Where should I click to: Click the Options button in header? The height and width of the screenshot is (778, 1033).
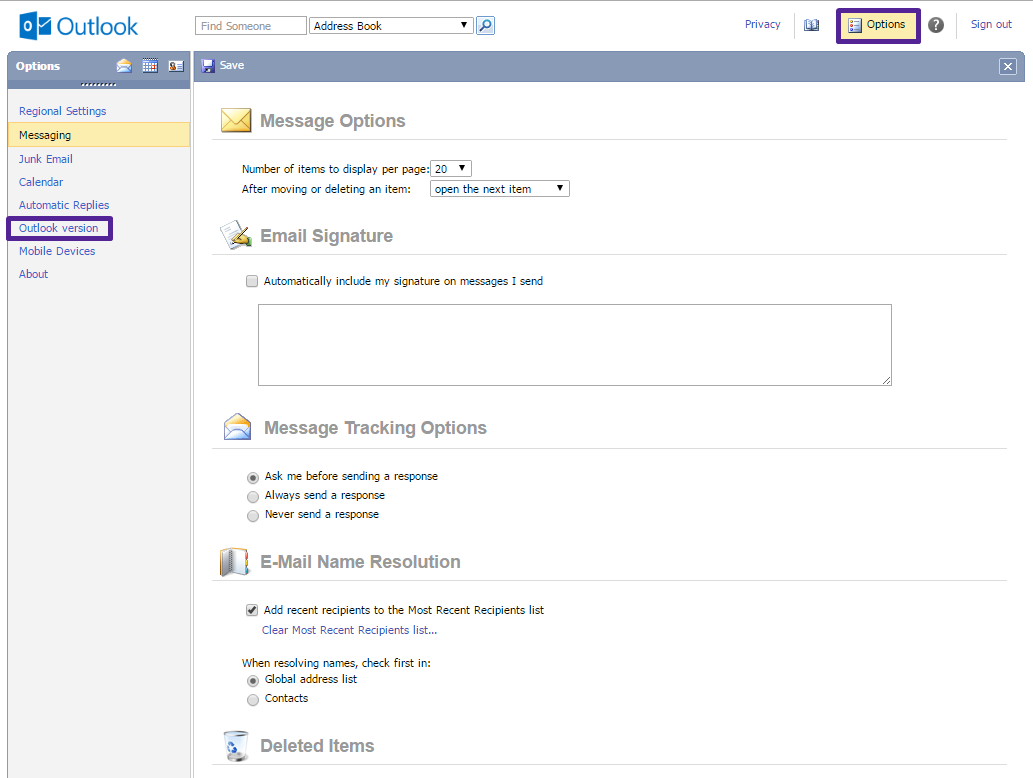[x=878, y=25]
